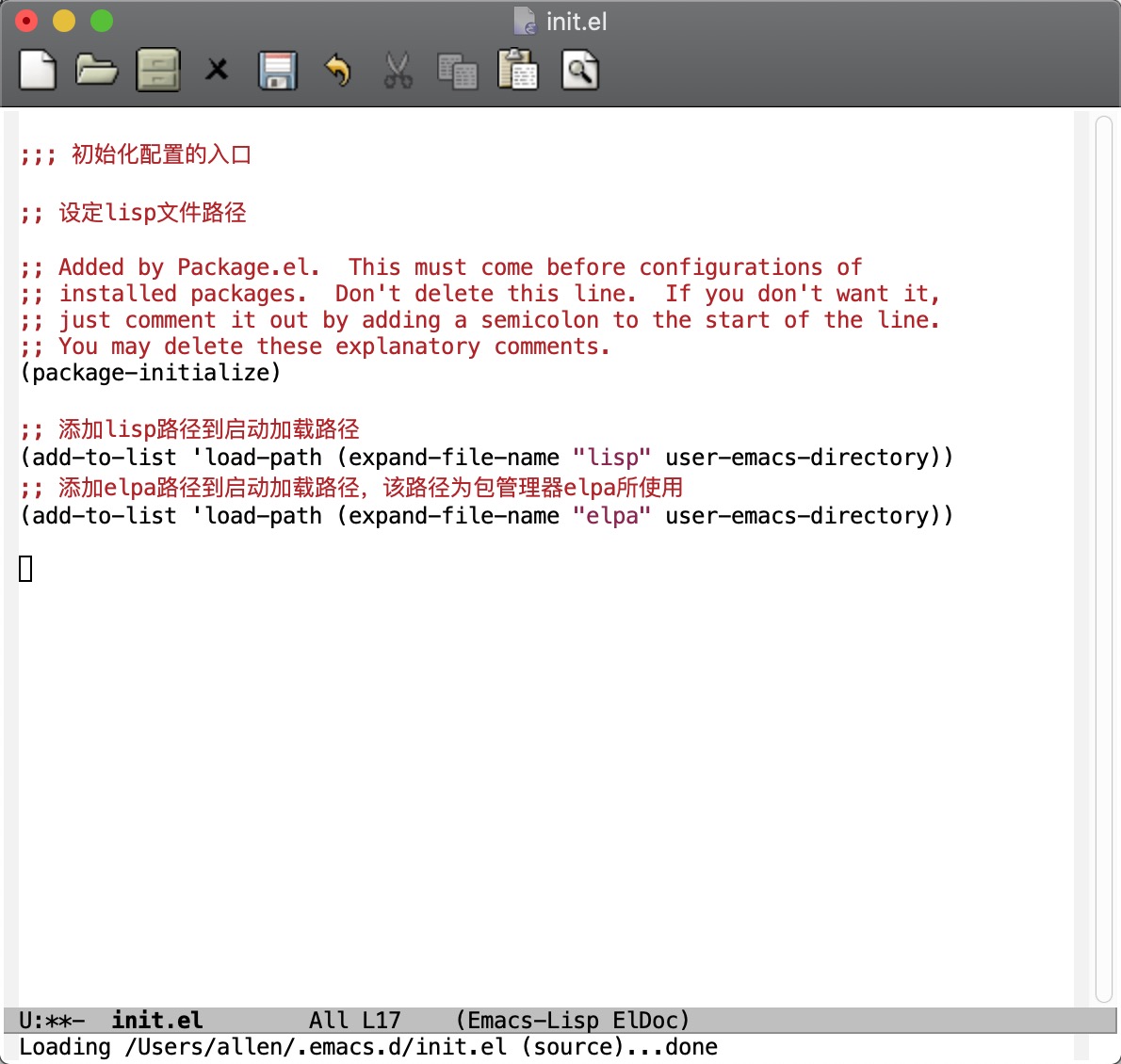Click the 'You may delete these explanatory comments.' line
Viewport: 1121px width, 1064px height.
(x=316, y=347)
